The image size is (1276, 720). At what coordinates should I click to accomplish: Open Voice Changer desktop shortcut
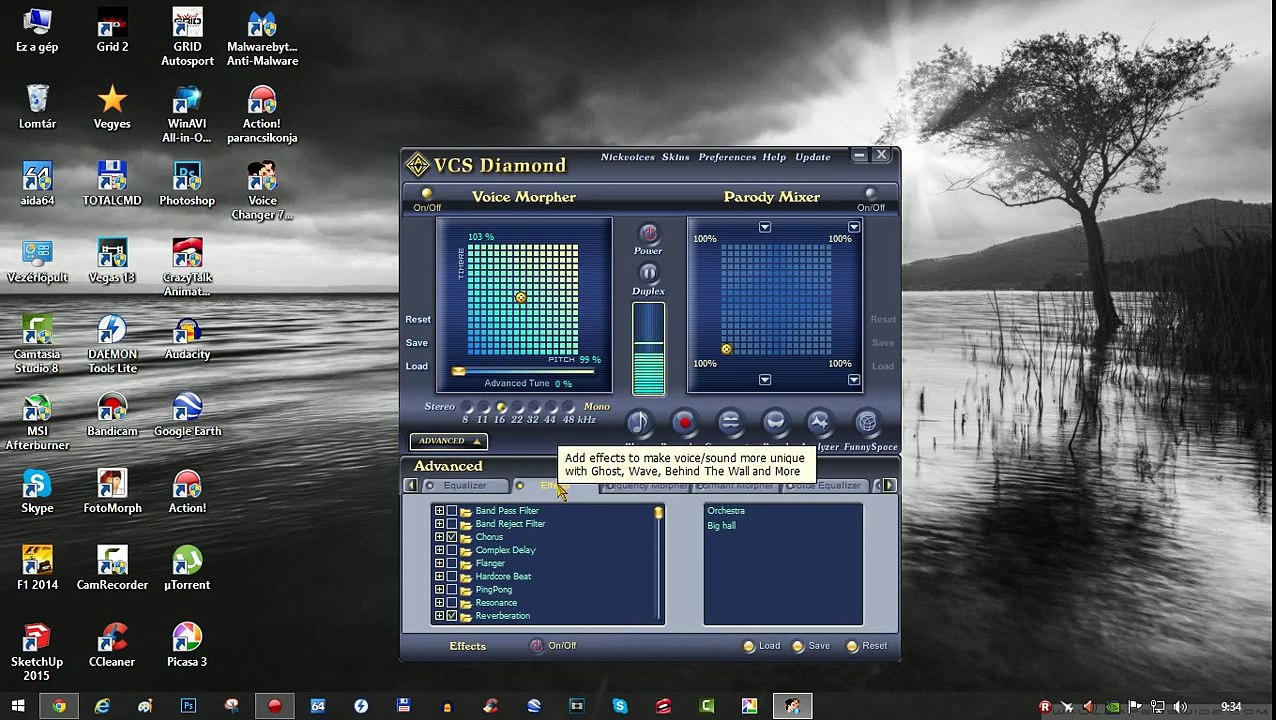coord(262,192)
